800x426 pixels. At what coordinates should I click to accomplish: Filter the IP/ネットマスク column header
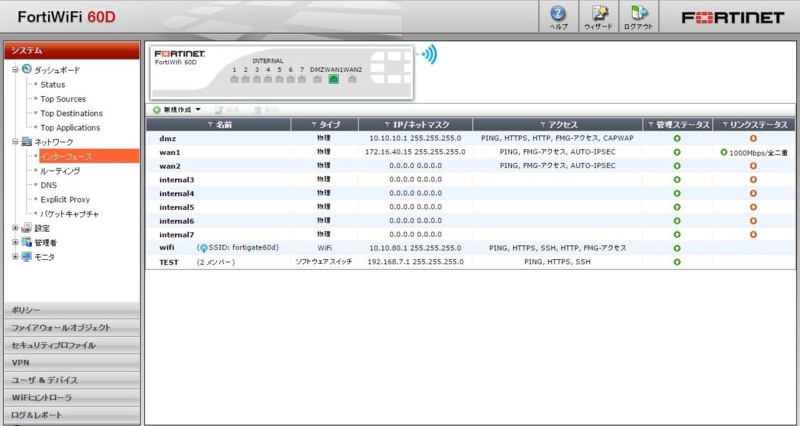pos(387,125)
